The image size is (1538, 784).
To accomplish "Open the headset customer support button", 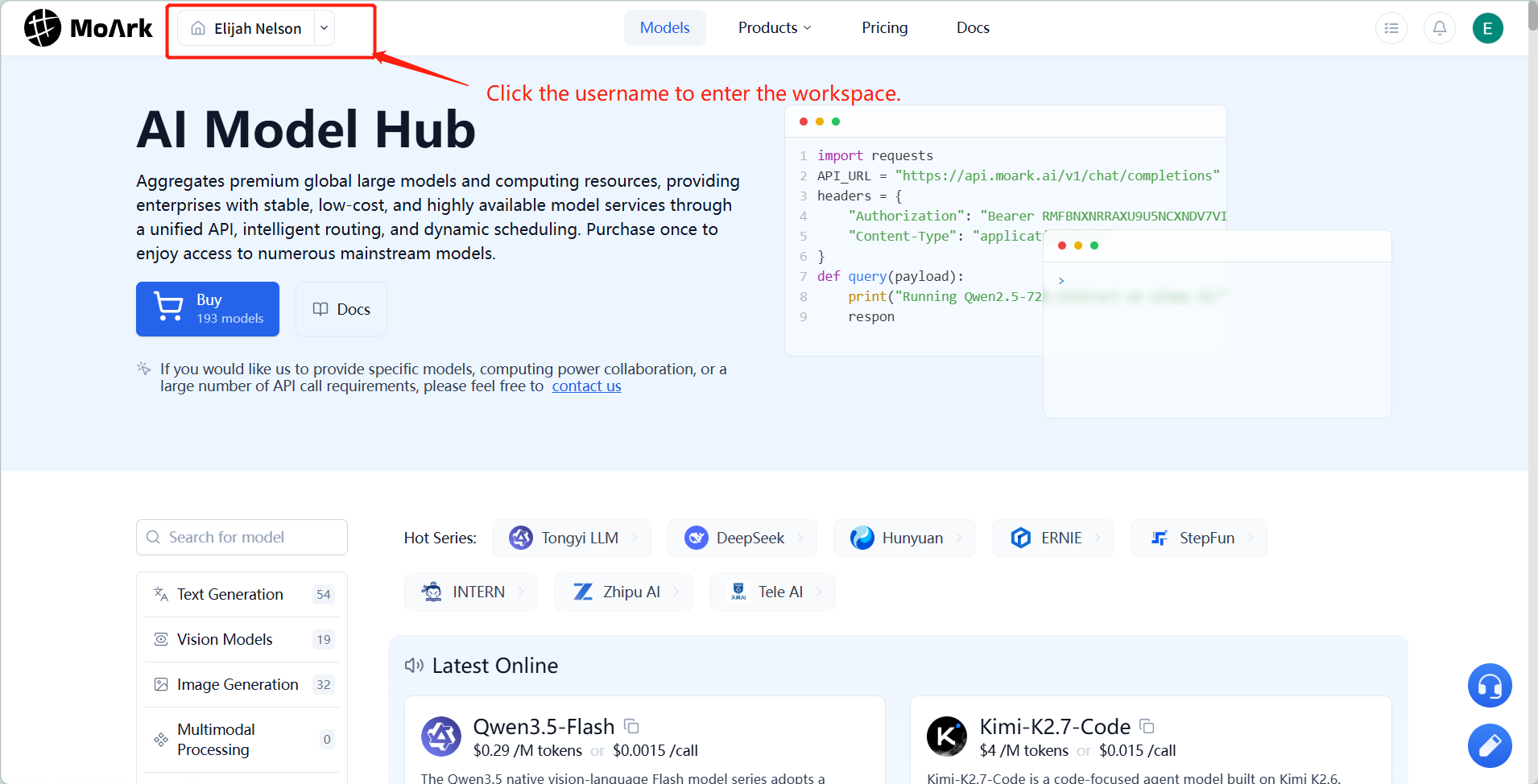I will pos(1490,686).
